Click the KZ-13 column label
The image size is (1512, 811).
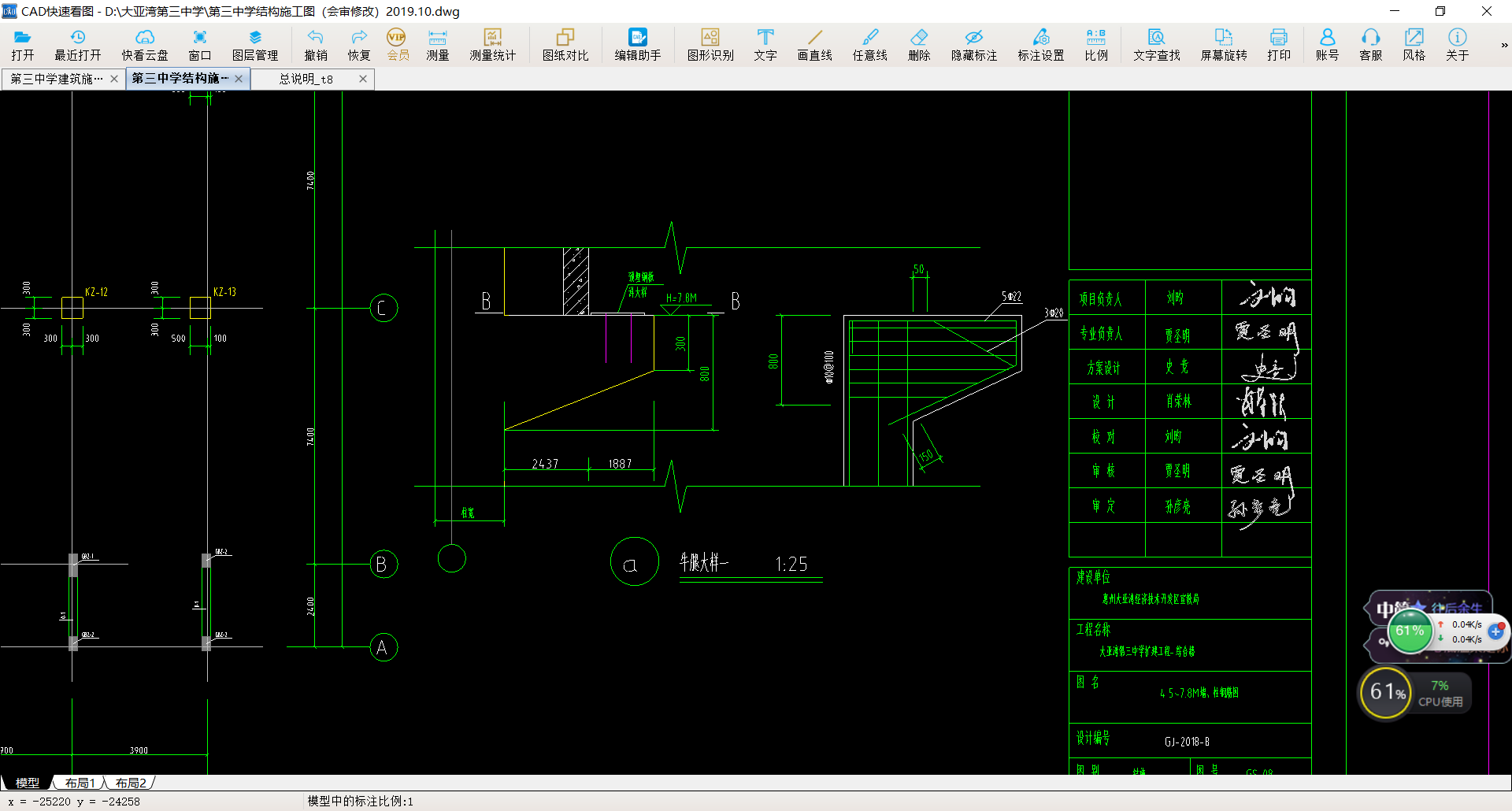coord(224,292)
